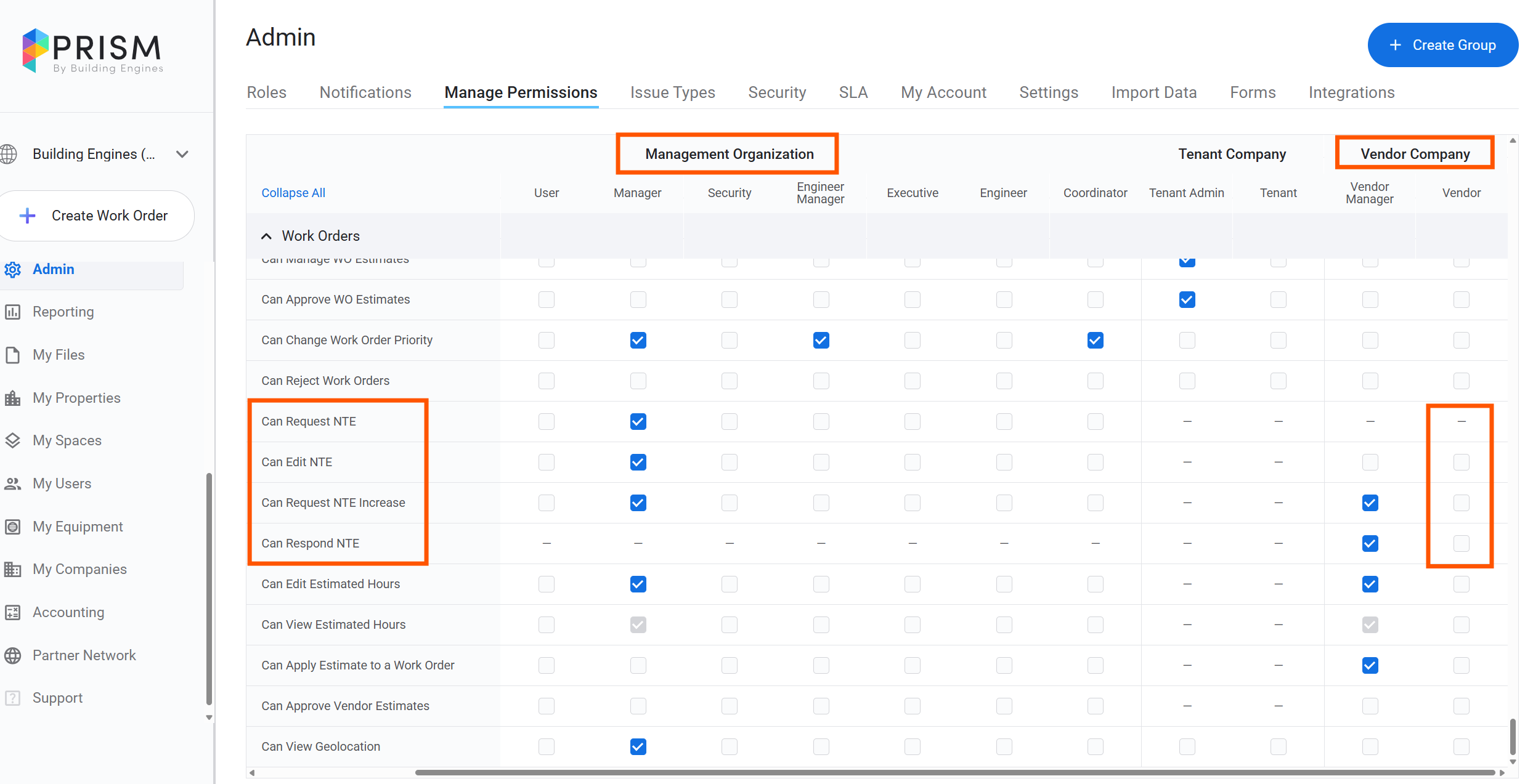The height and width of the screenshot is (784, 1533).
Task: Click the sidebar scroll down arrow
Action: [x=209, y=717]
